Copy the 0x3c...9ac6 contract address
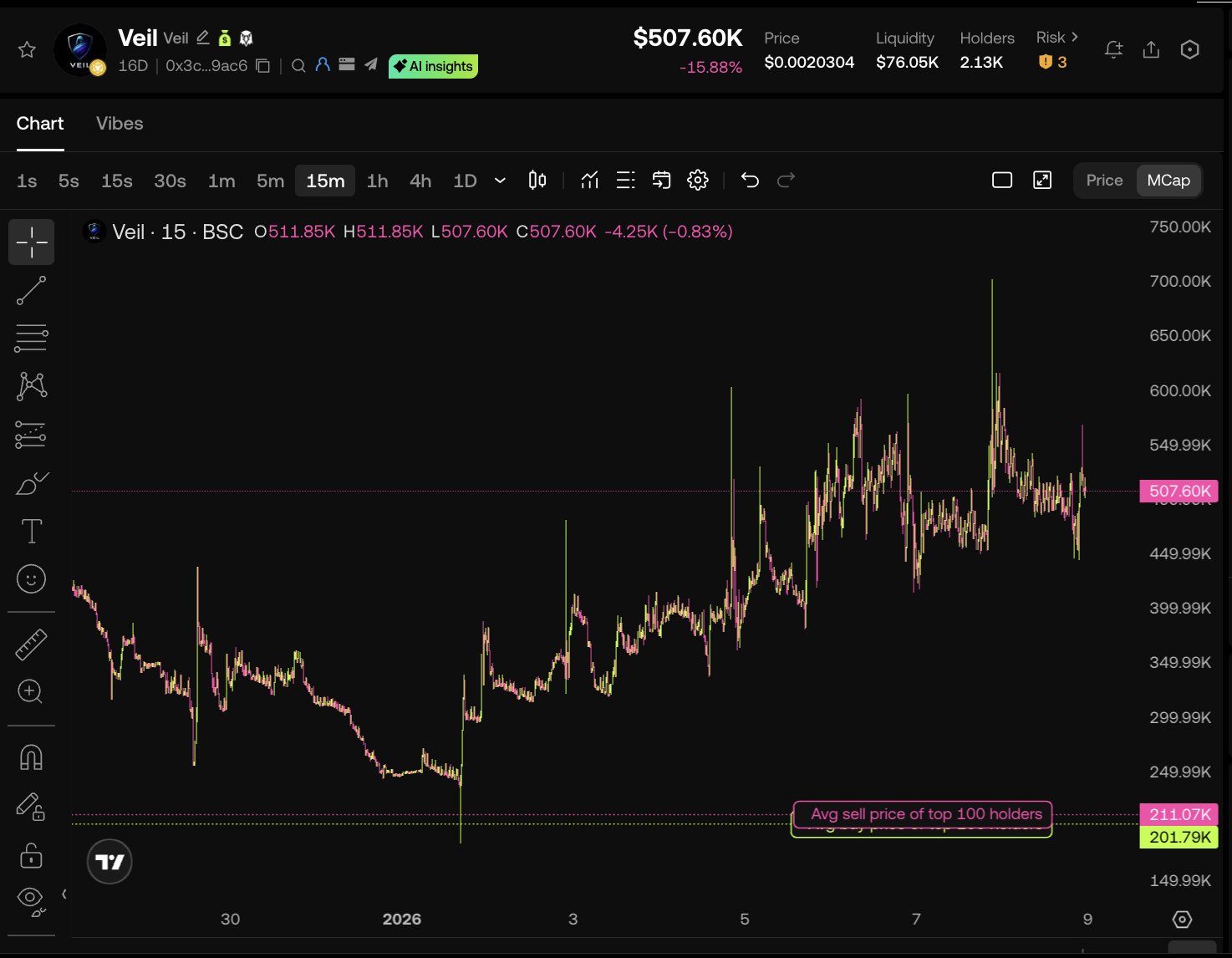Screen dimensions: 1232x958 click(x=262, y=65)
